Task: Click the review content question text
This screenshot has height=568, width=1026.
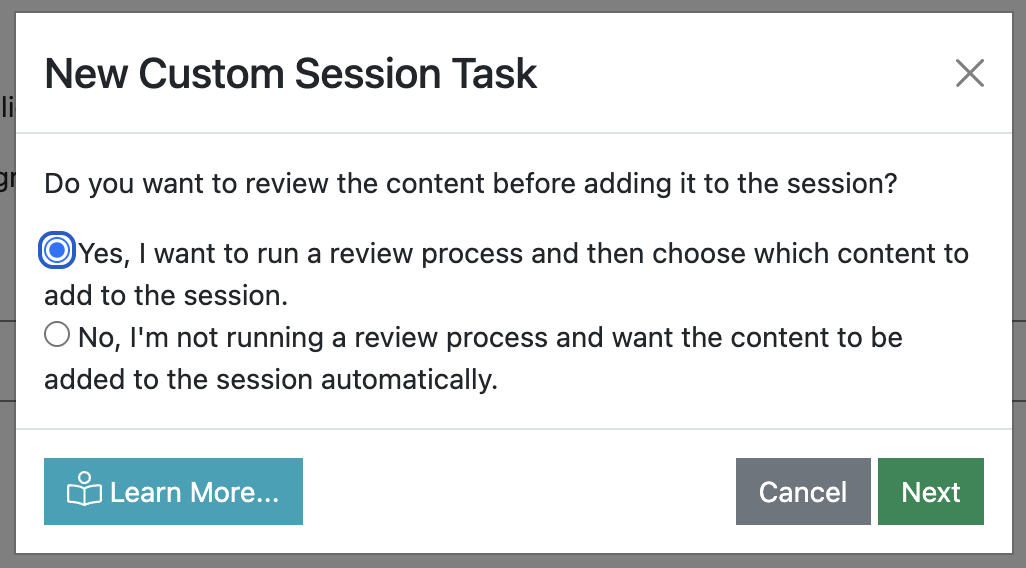Action: [x=470, y=184]
